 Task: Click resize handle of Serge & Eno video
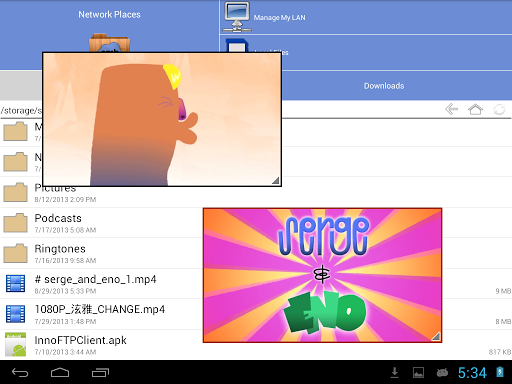(436, 336)
